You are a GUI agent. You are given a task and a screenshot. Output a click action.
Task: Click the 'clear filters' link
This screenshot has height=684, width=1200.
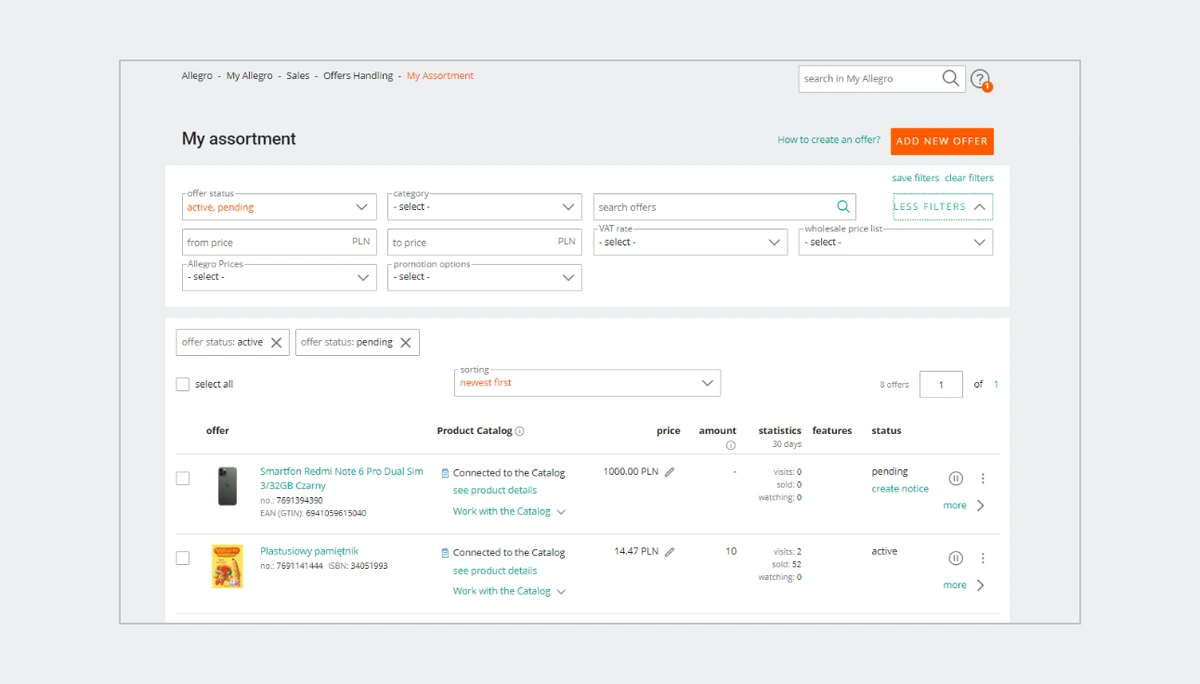click(x=969, y=178)
